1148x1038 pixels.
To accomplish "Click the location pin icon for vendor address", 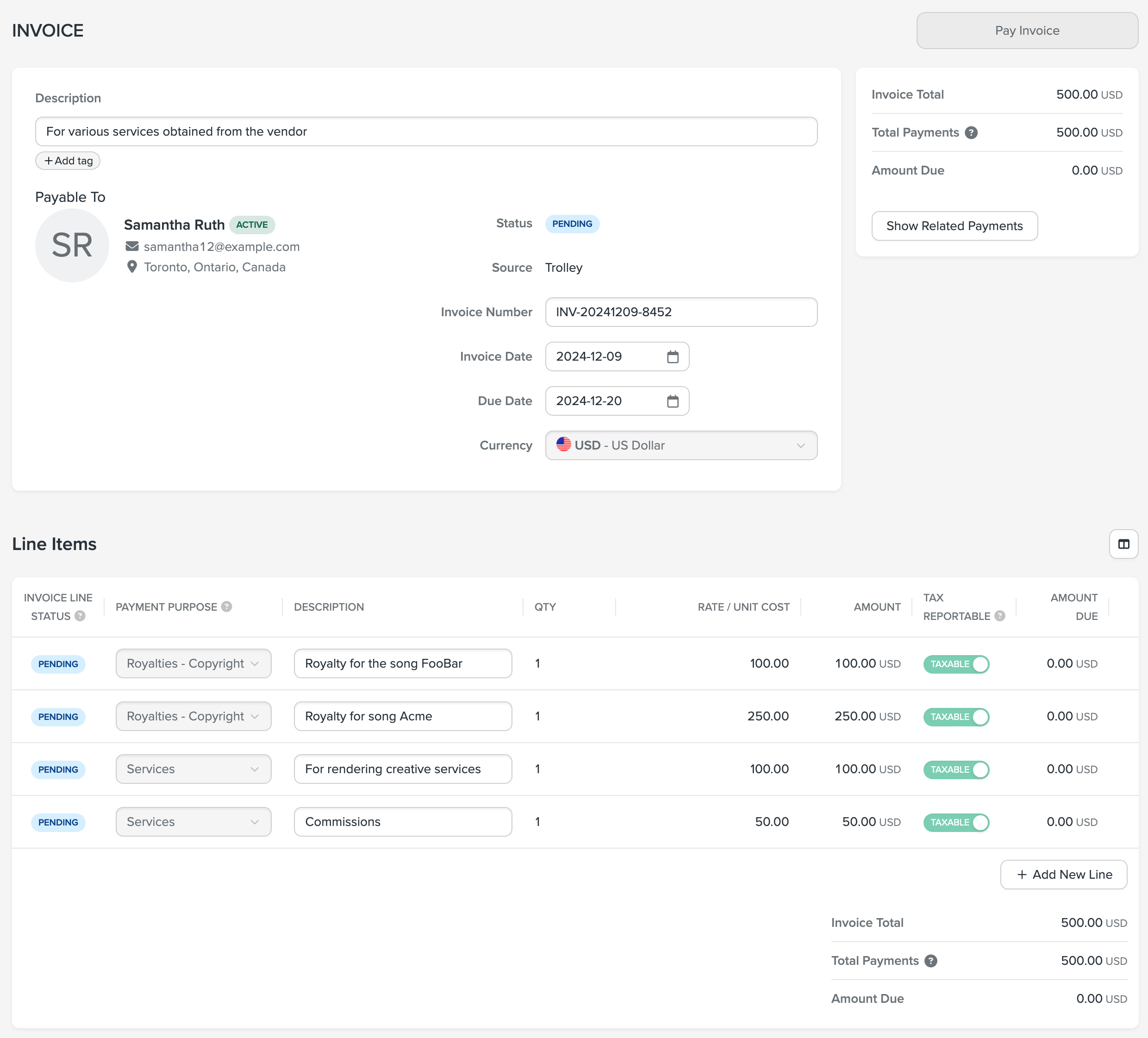I will tap(132, 267).
